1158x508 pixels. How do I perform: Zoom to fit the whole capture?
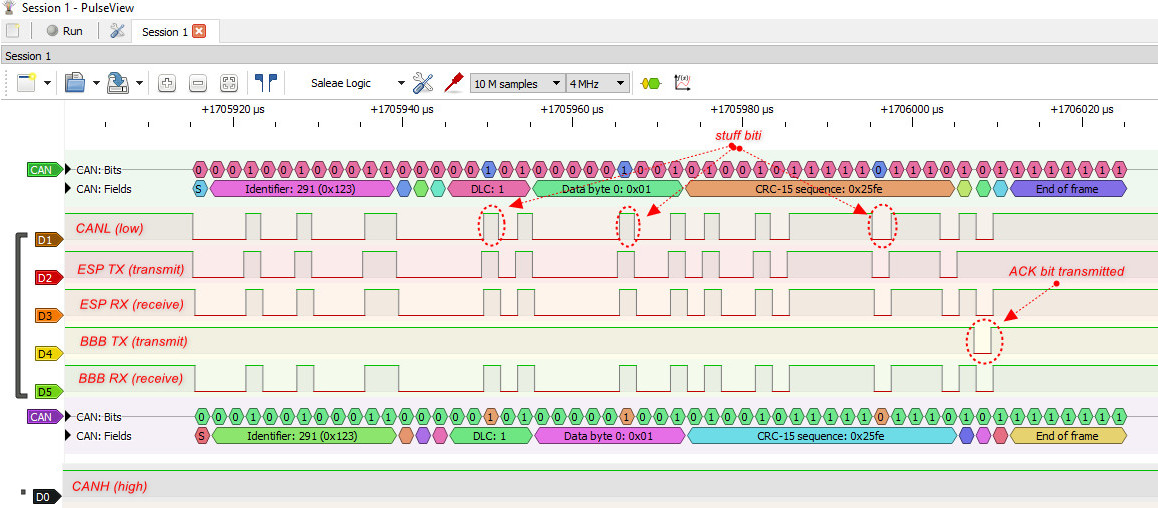point(229,83)
